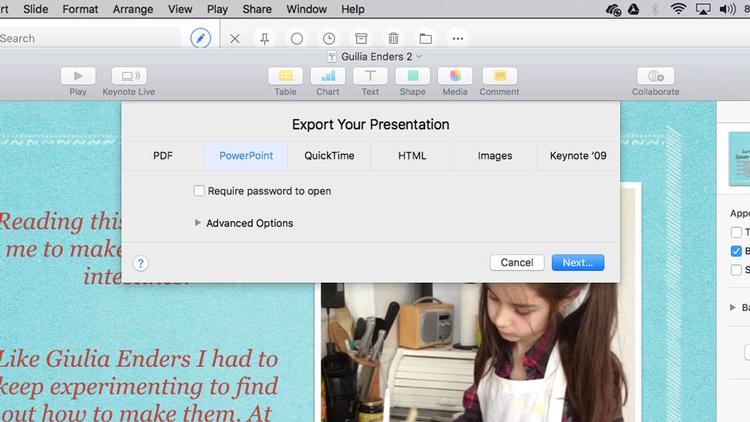Click the Play toolbar icon
The image size is (750, 422).
(x=78, y=76)
